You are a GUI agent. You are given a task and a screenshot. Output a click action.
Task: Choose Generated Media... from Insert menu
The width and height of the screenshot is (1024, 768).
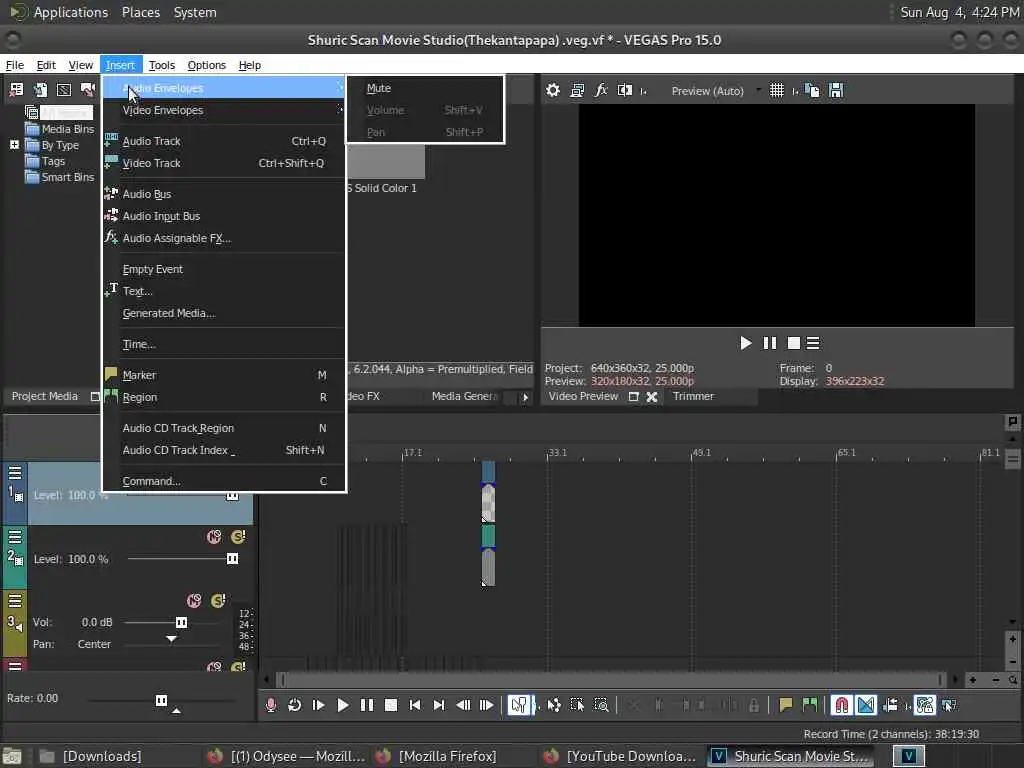(223, 313)
